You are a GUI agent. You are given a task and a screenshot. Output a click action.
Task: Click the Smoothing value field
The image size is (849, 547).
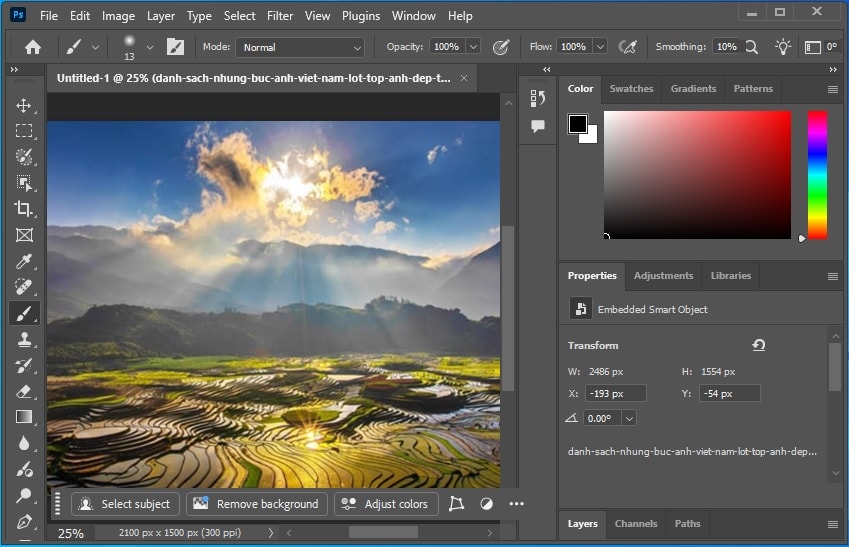727,47
